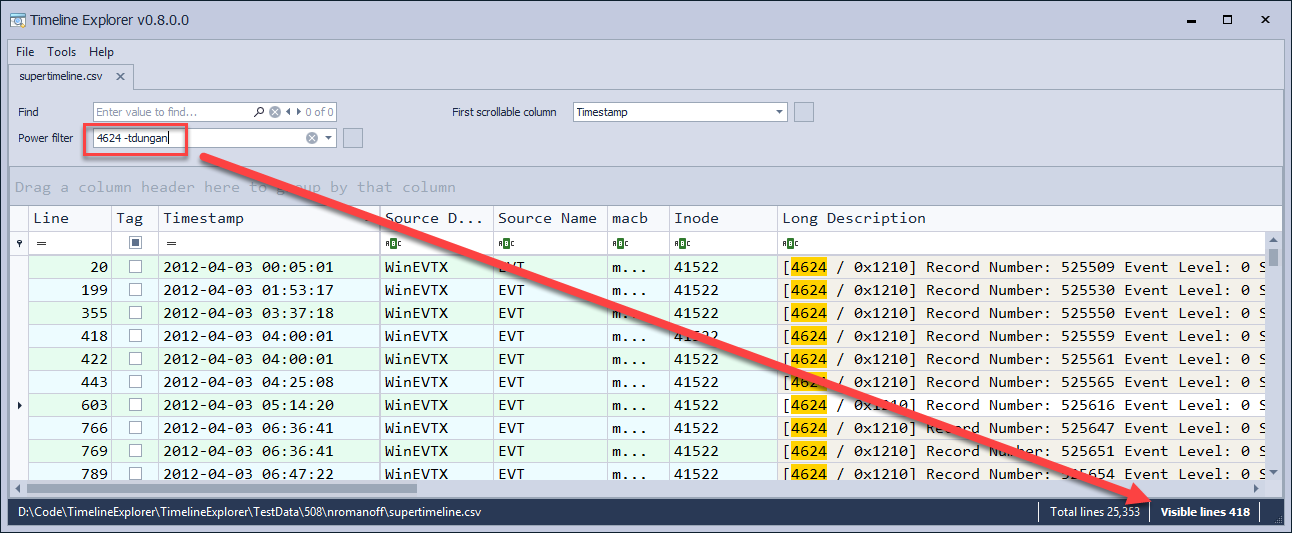Screen dimensions: 1292x533
Task: Open the First scrollable column dropdown
Action: tap(779, 112)
